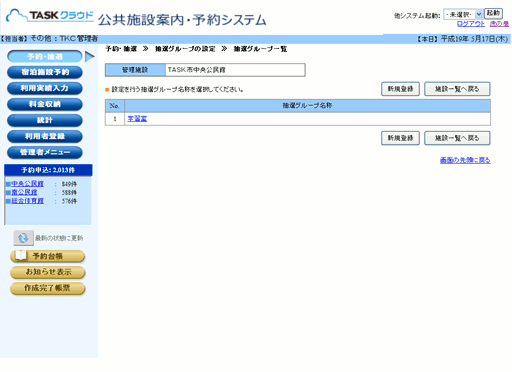The height and width of the screenshot is (372, 512).
Task: Click the TASKクラウド cloud logo
Action: click(x=50, y=16)
